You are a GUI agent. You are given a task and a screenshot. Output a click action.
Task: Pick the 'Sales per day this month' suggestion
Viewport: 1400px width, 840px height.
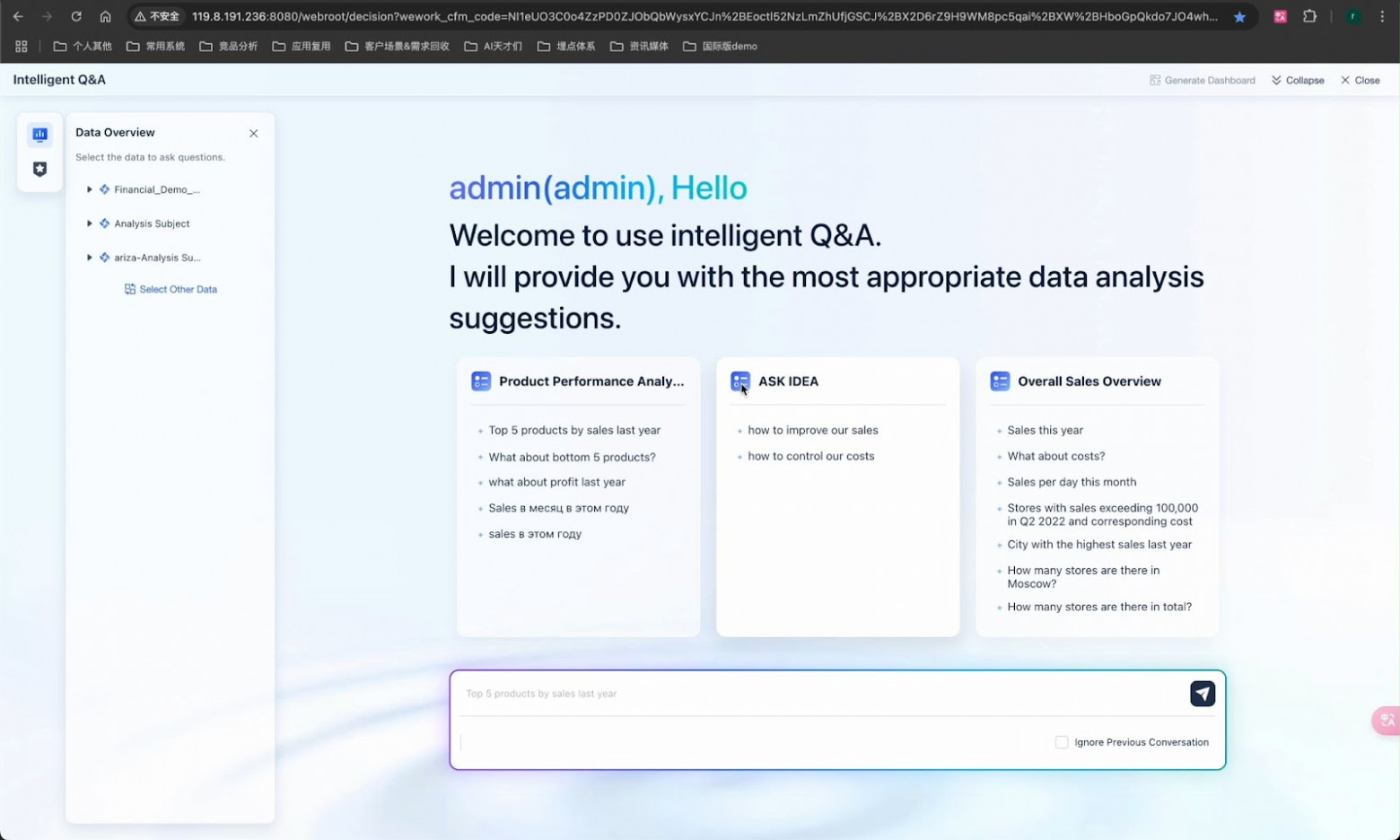coord(1072,482)
